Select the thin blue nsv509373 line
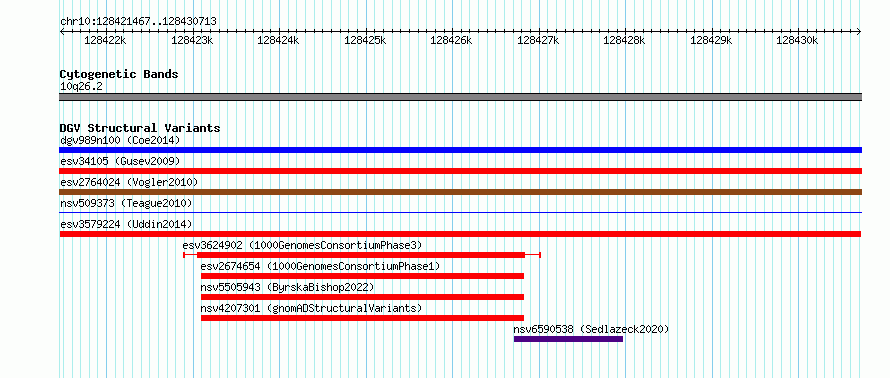The width and height of the screenshot is (890, 378). coord(460,212)
